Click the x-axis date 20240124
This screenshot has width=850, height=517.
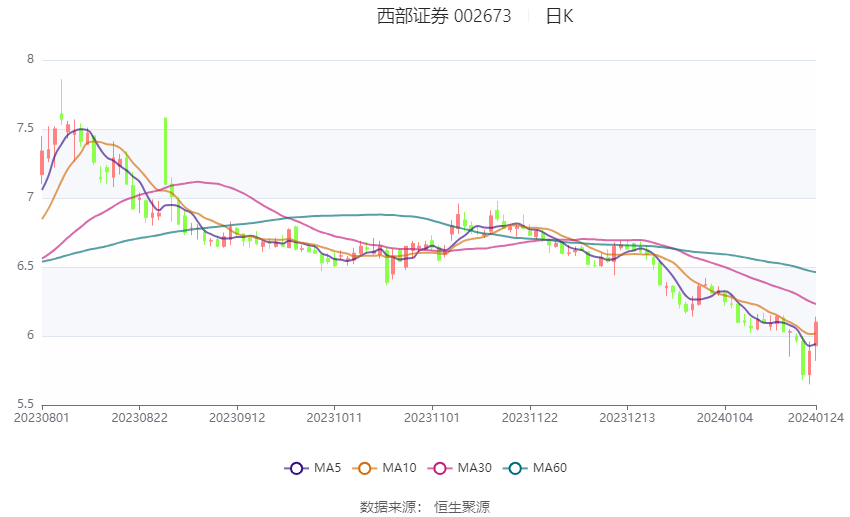click(x=816, y=418)
